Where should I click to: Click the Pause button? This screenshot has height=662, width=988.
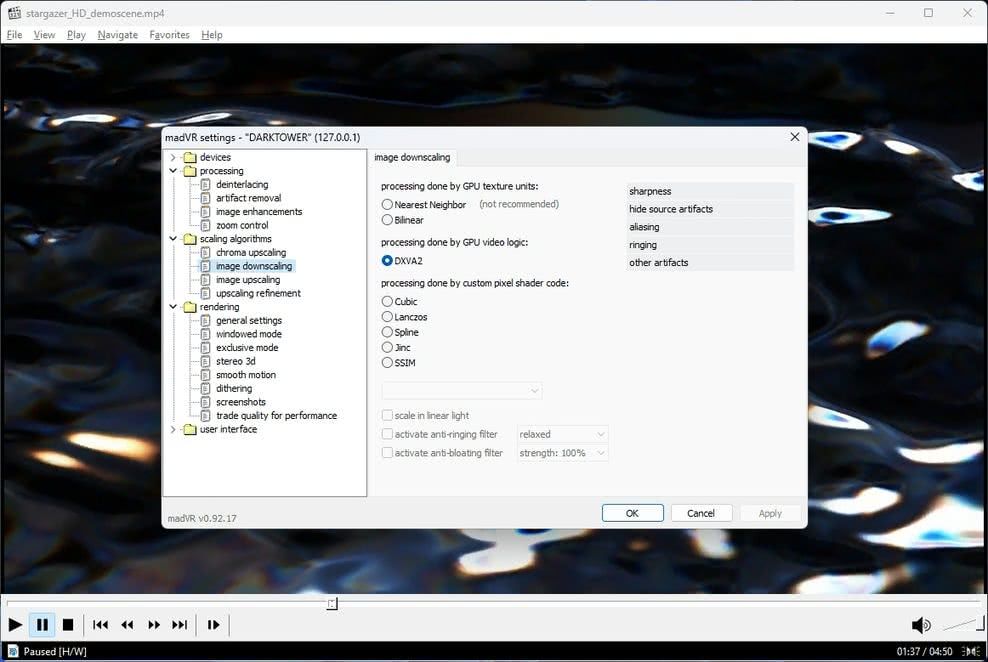click(42, 625)
